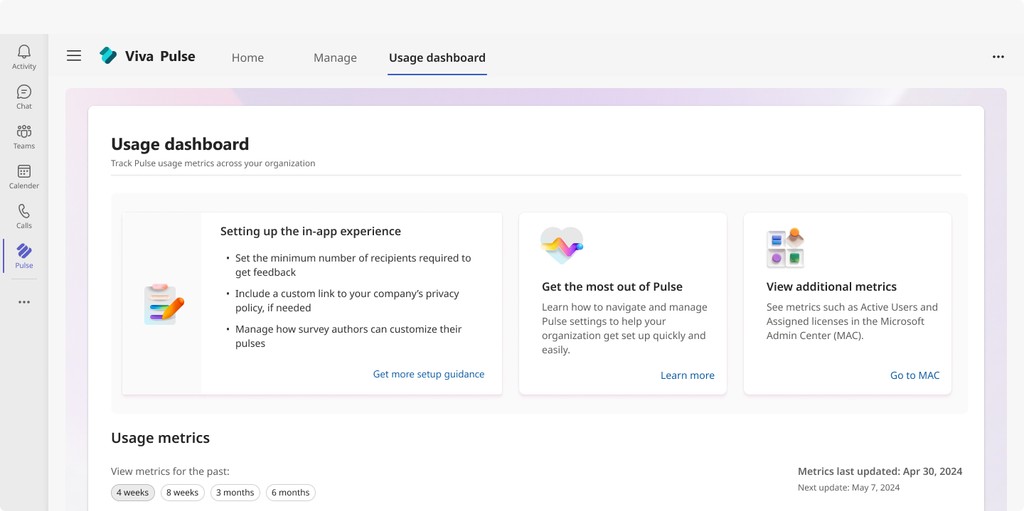Select the 6 months time range

[x=291, y=493]
